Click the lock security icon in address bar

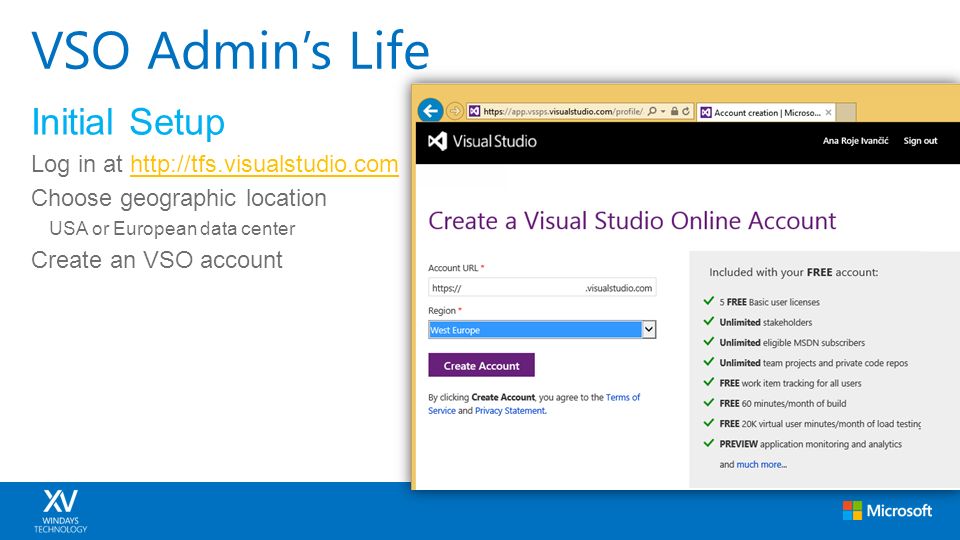click(674, 111)
